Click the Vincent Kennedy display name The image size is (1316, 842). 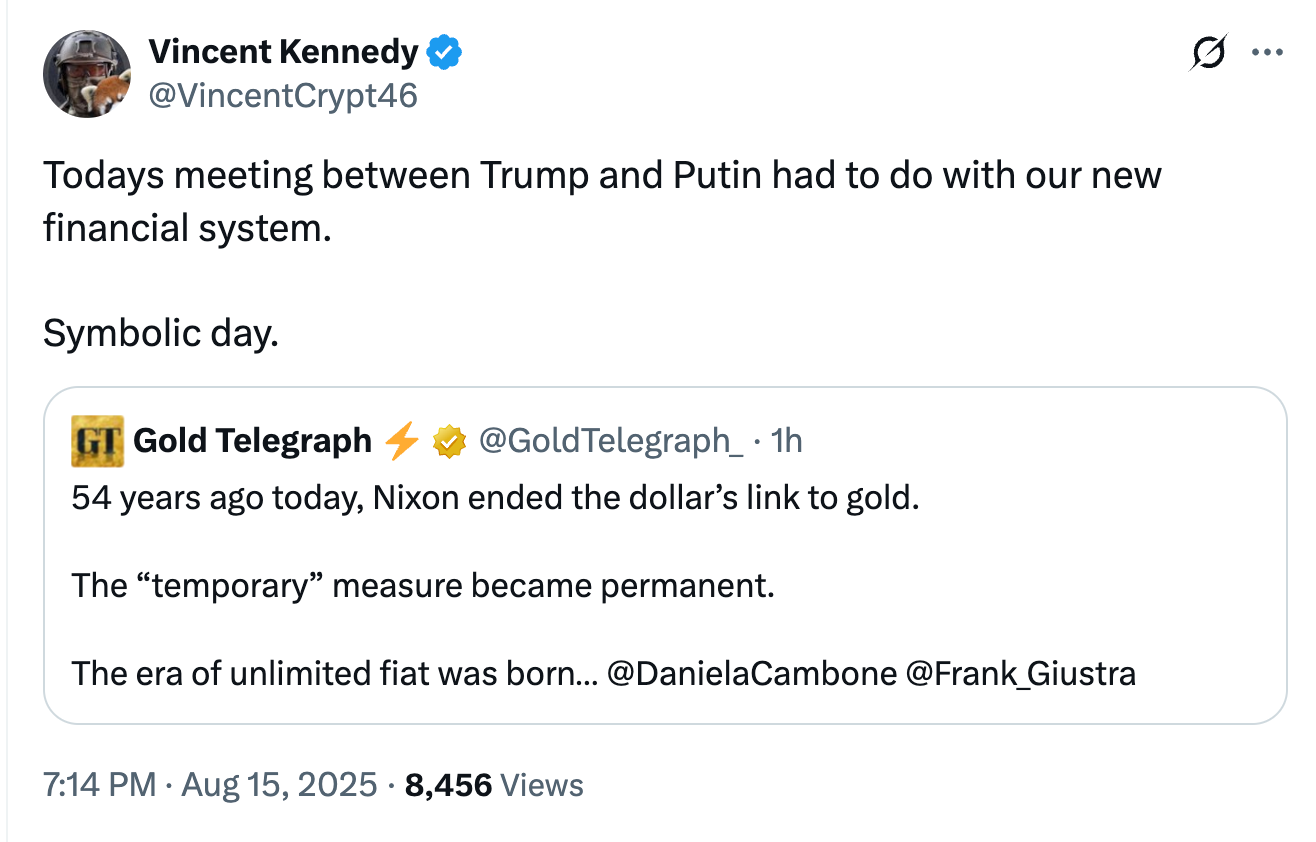pyautogui.click(x=283, y=50)
